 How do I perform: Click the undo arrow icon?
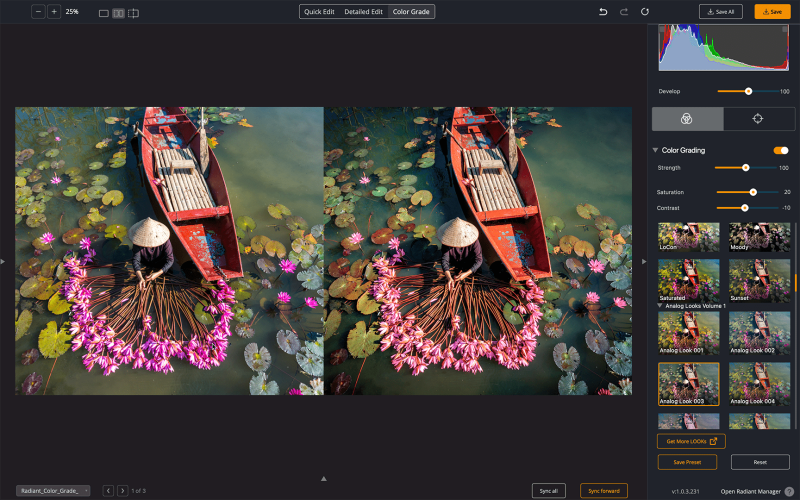coord(603,11)
